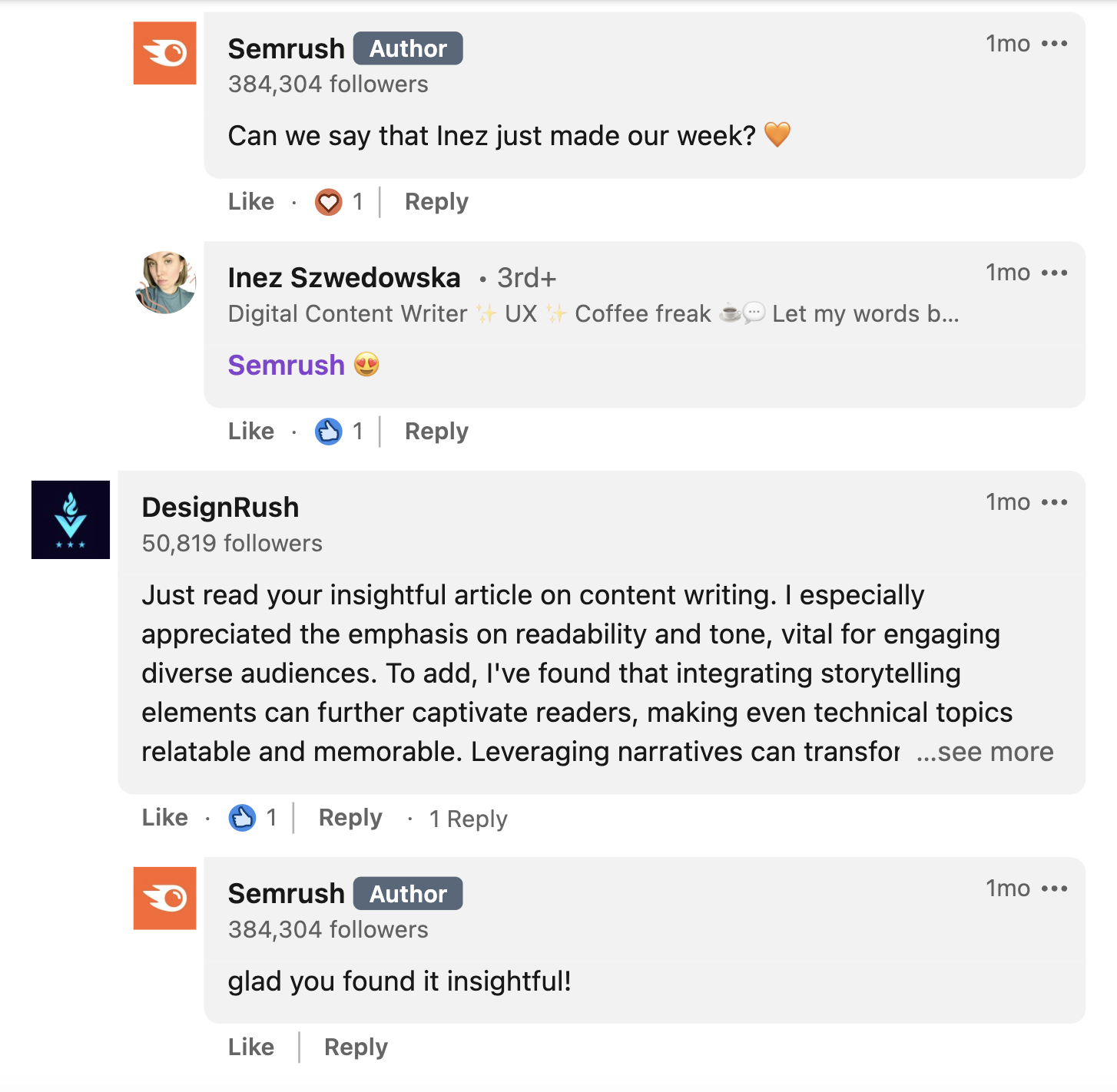
Task: Click the thumbs-up reaction on Inez's comment
Action: point(329,431)
